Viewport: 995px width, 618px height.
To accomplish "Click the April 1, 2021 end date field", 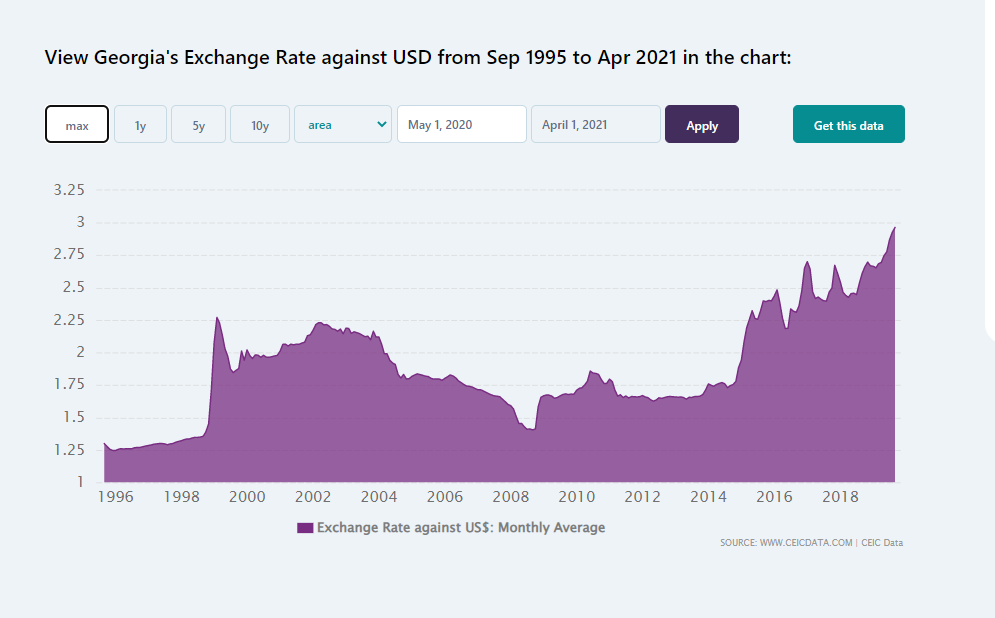I will tap(596, 125).
